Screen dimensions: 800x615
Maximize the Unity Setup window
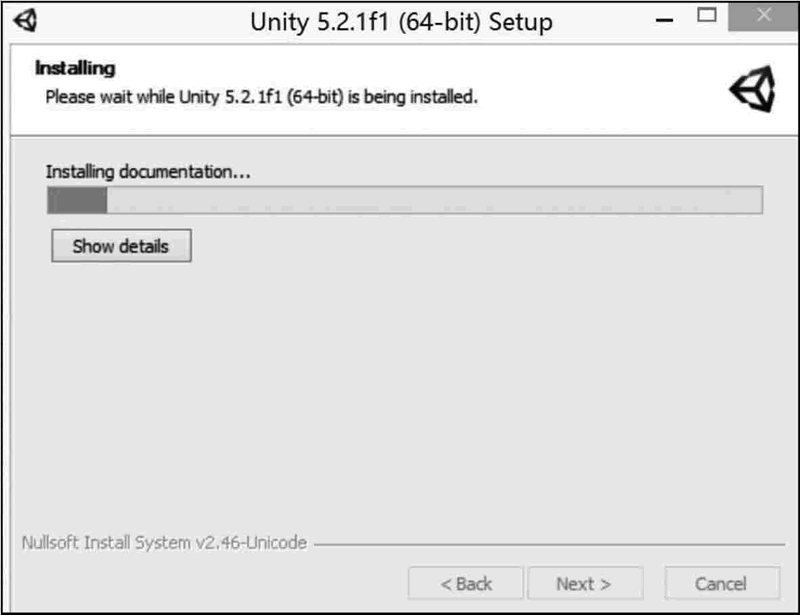(x=708, y=16)
